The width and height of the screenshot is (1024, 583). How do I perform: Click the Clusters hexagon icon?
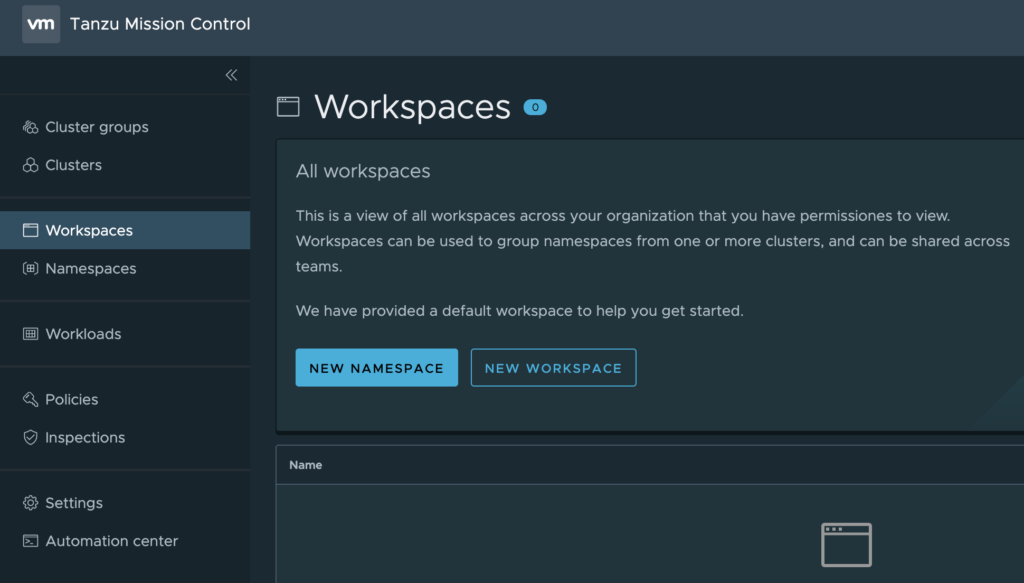click(30, 165)
